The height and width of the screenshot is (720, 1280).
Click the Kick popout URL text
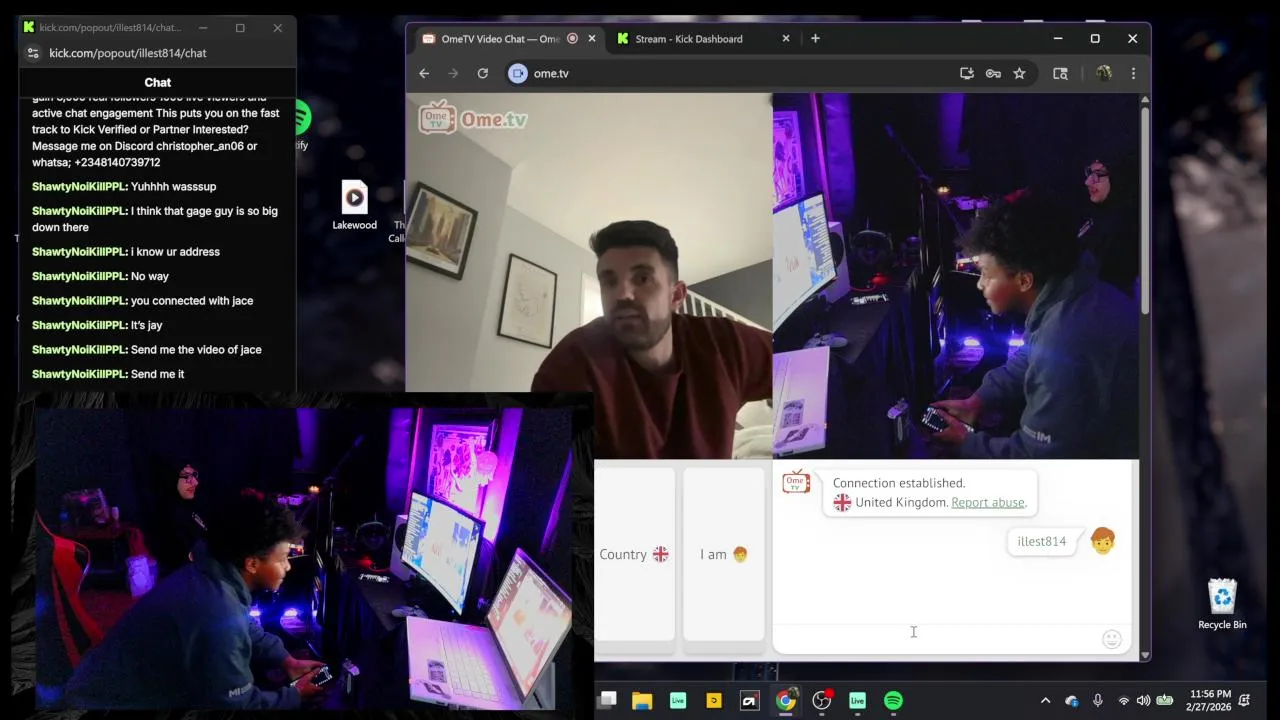click(x=128, y=53)
